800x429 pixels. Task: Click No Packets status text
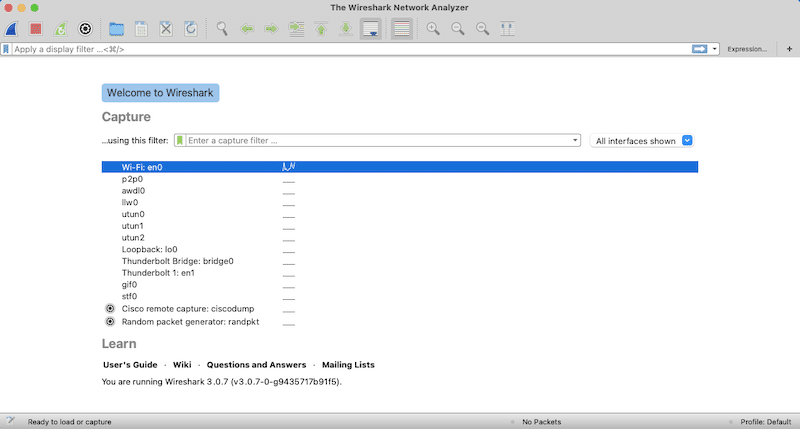pyautogui.click(x=541, y=422)
